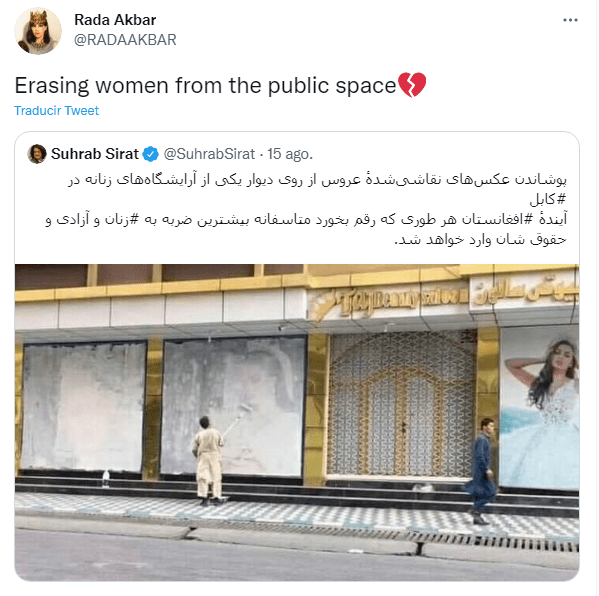Image resolution: width=599 pixels, height=596 pixels.
Task: Open the @SuhrabSirat handle
Action: 209,154
